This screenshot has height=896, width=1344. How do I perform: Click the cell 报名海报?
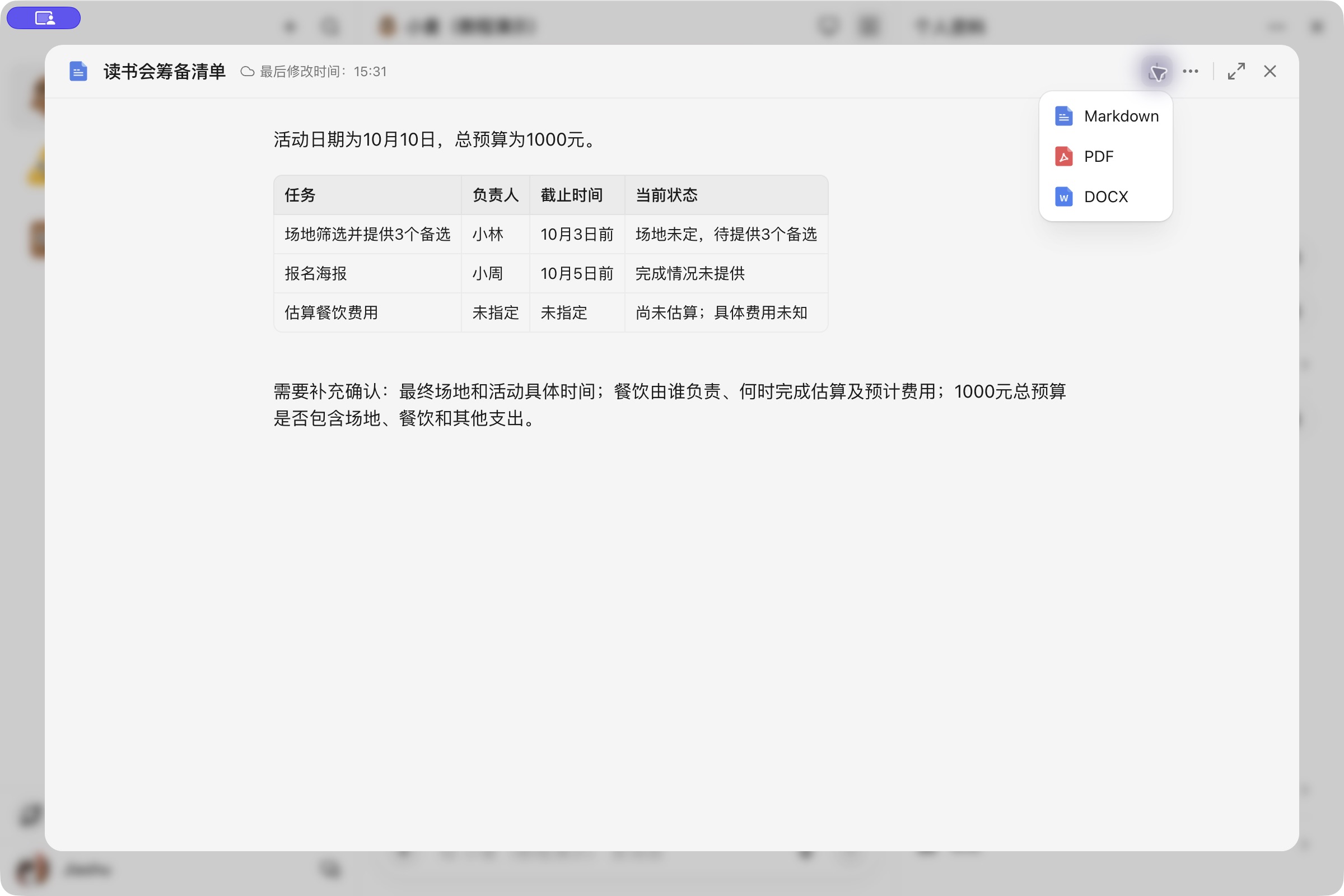tap(367, 274)
